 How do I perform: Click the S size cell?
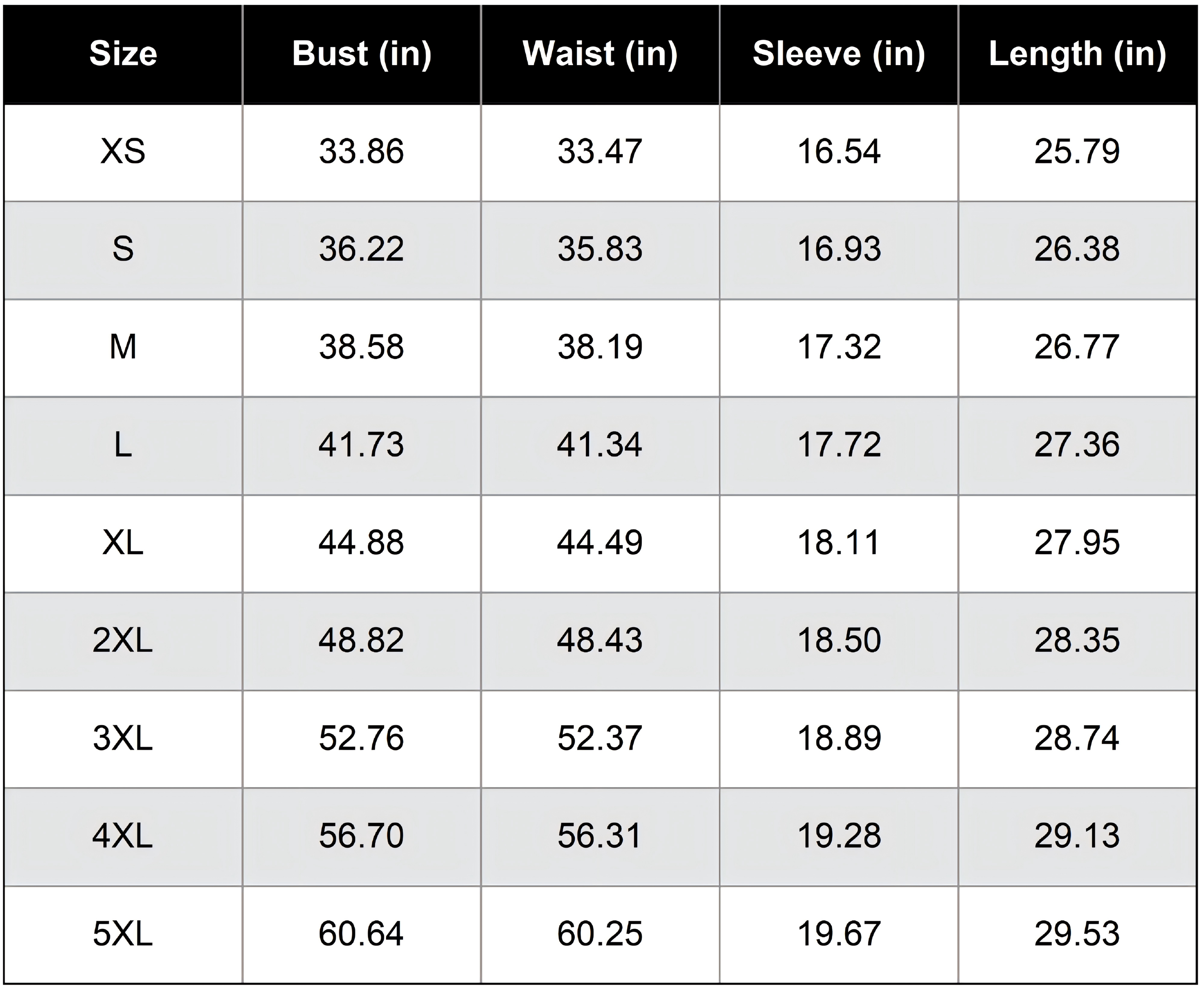click(x=123, y=250)
